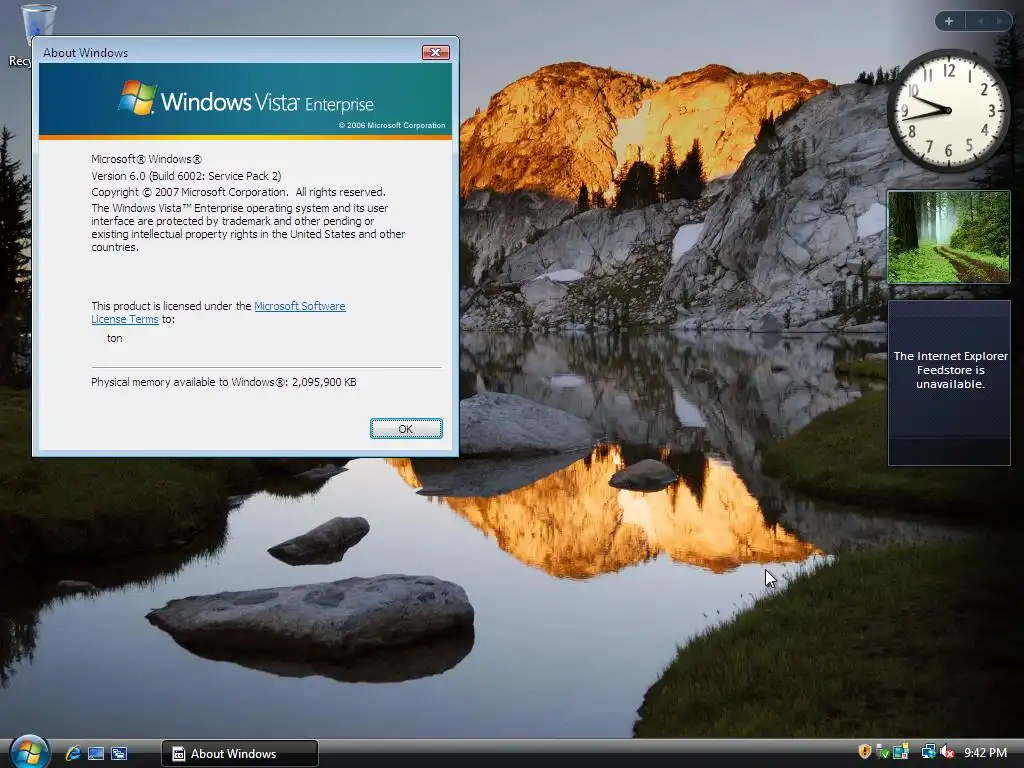Click the About Windows title bar text
1024x768 pixels.
click(x=86, y=53)
